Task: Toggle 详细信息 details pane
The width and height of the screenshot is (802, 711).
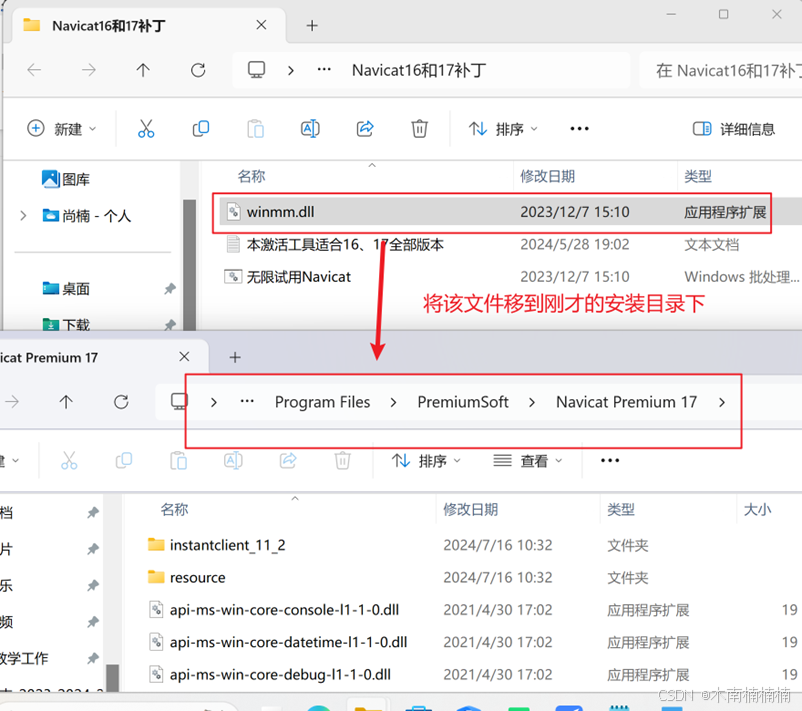Action: pos(733,129)
